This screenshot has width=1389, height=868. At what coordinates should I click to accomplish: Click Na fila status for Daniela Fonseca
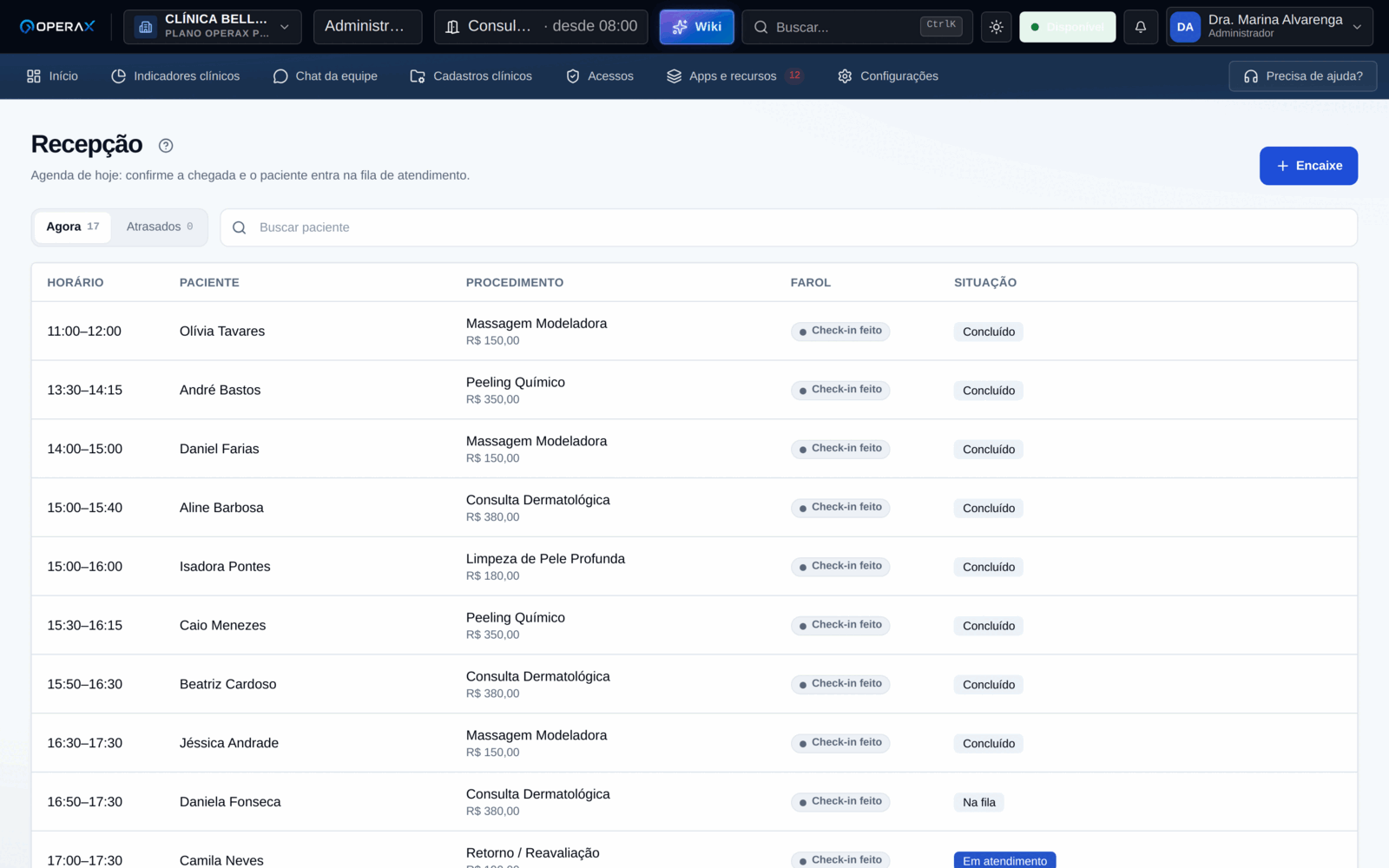[979, 803]
